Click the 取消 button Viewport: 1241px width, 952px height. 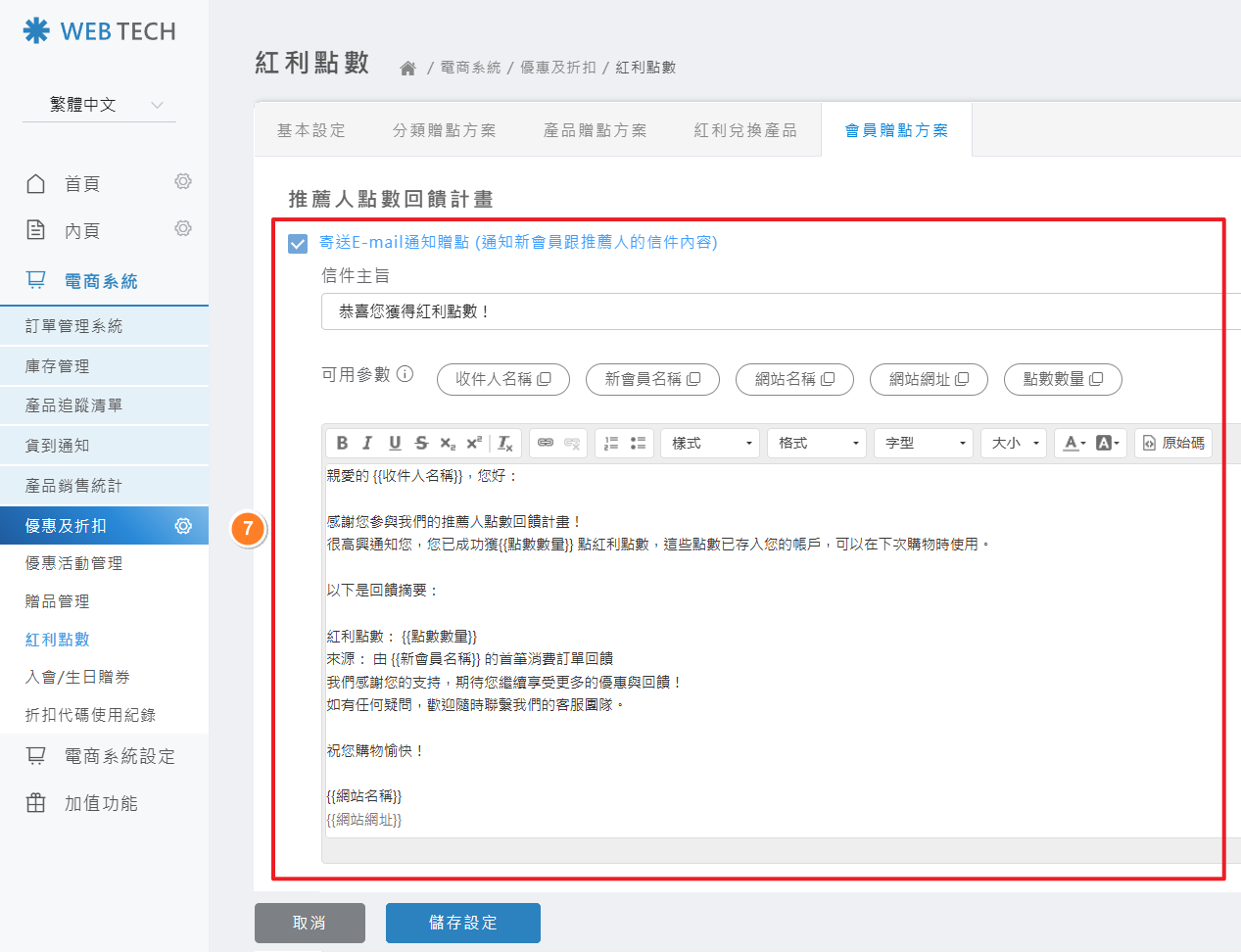(x=310, y=923)
